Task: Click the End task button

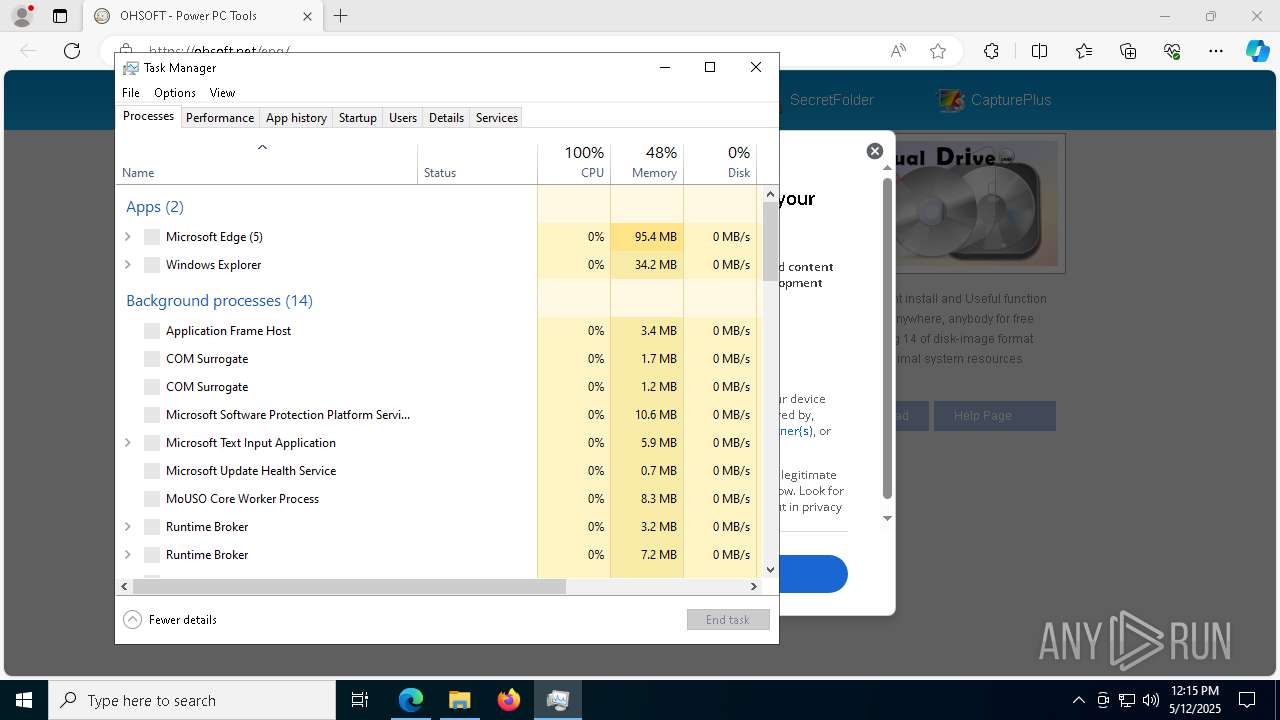Action: (x=728, y=620)
